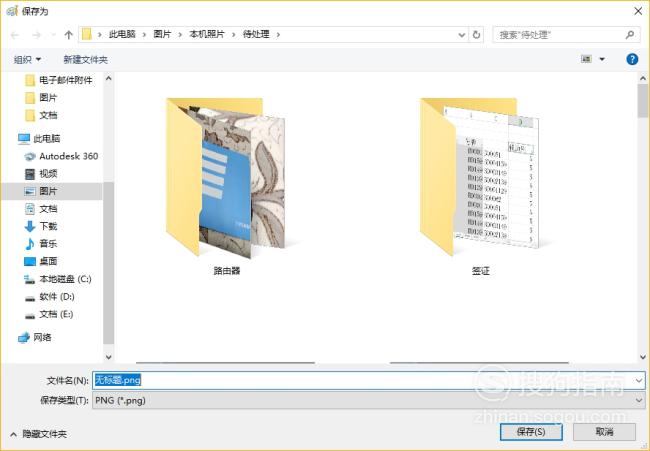The height and width of the screenshot is (451, 650).
Task: Click 保存(S) button
Action: click(x=531, y=432)
